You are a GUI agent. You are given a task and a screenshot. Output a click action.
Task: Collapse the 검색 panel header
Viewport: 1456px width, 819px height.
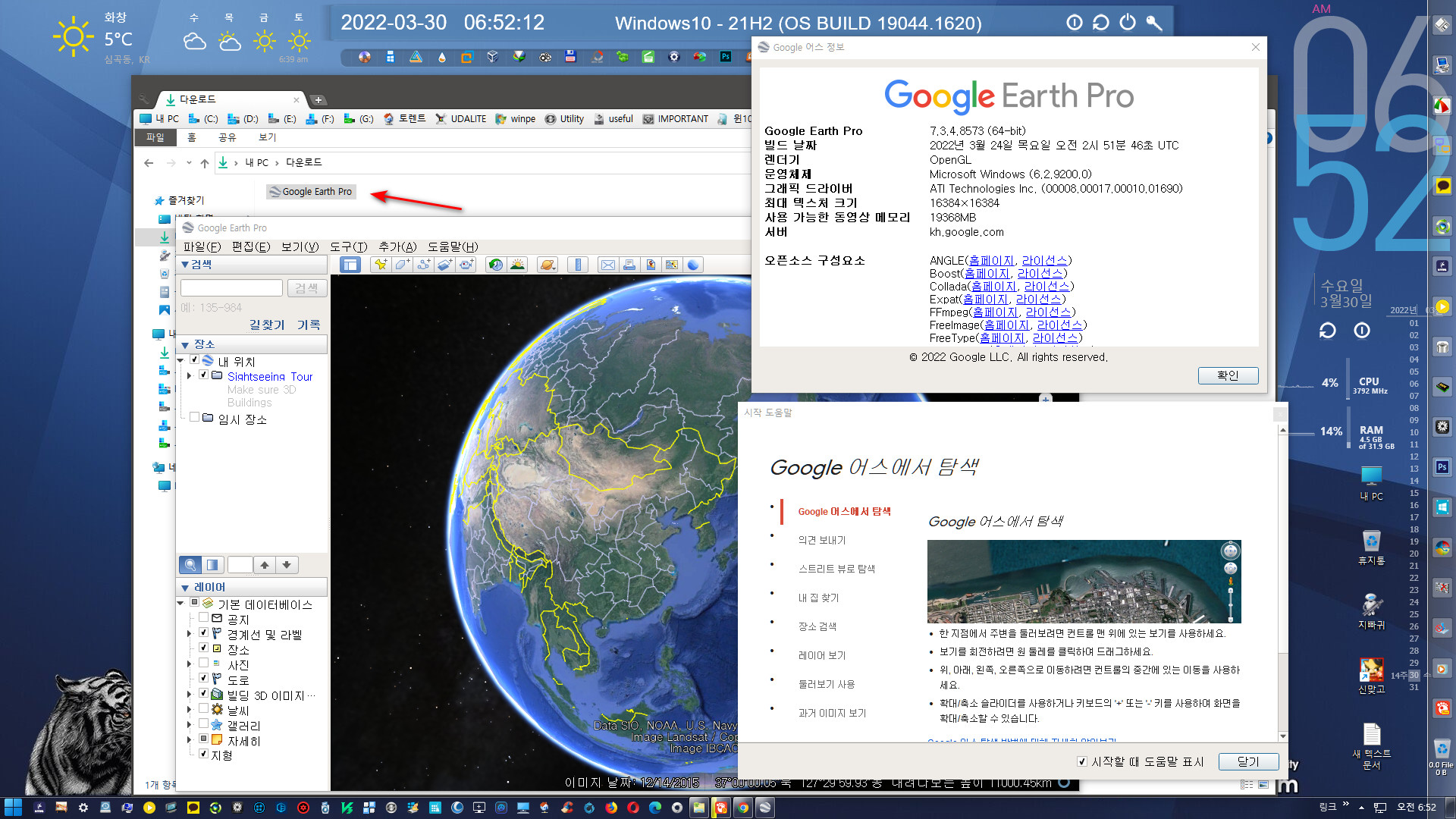coord(253,265)
